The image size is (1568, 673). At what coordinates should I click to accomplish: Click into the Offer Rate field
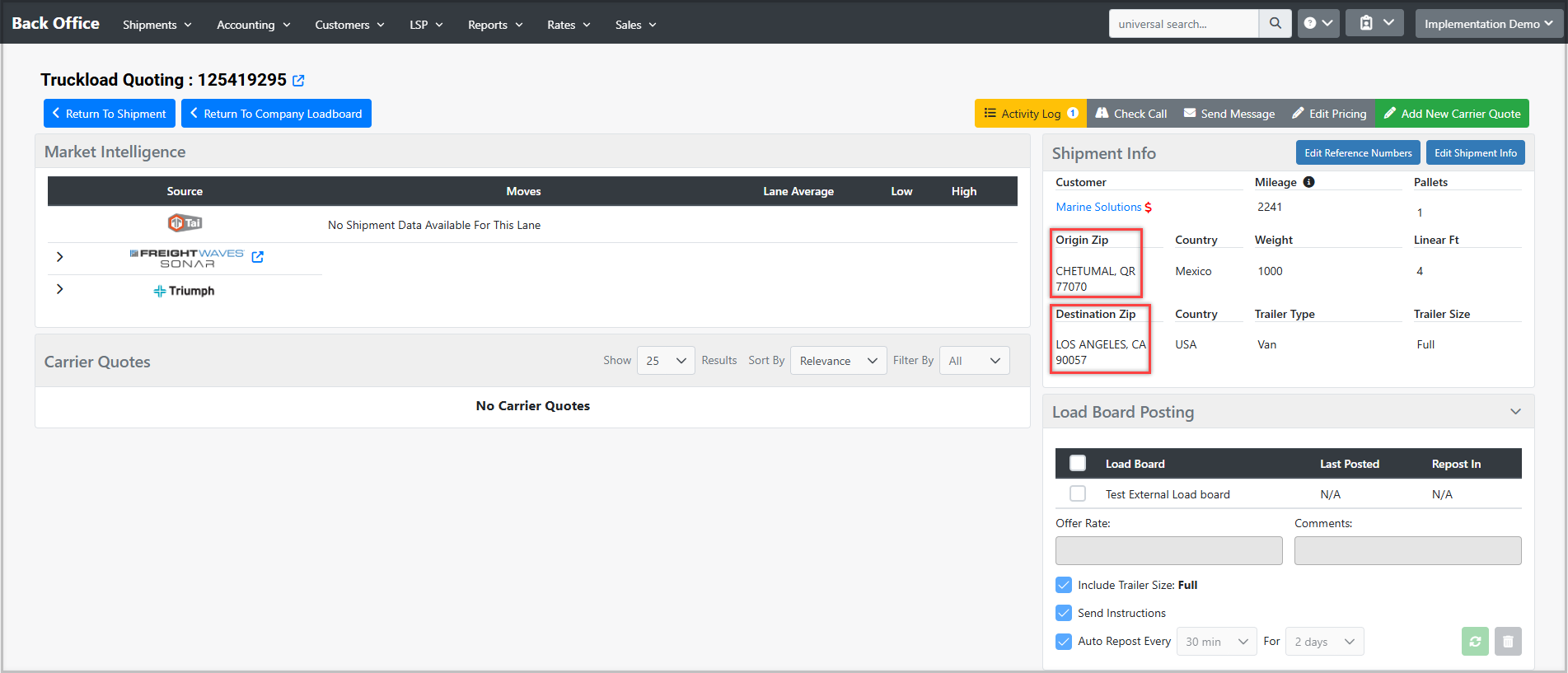(1168, 551)
